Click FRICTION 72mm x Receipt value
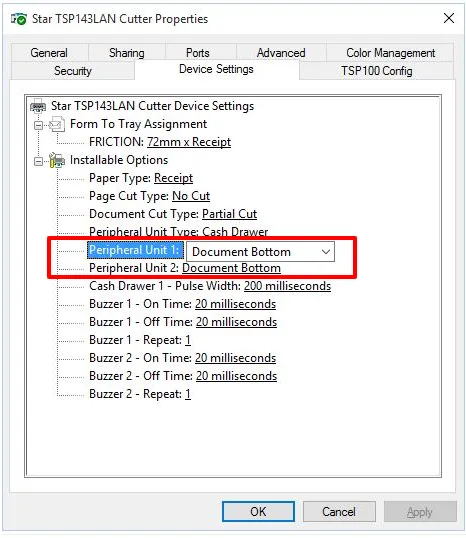The height and width of the screenshot is (538, 466). tap(189, 142)
